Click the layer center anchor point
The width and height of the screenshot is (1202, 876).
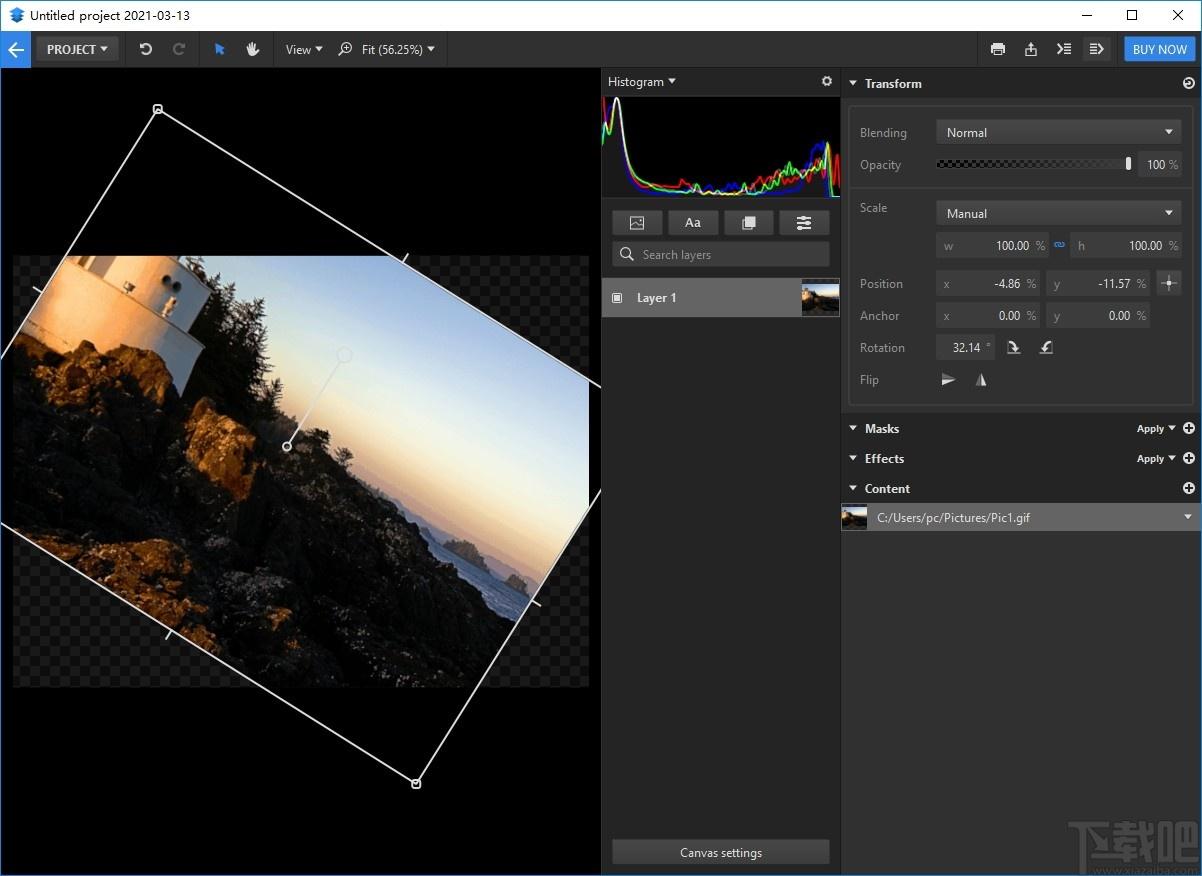click(x=287, y=446)
